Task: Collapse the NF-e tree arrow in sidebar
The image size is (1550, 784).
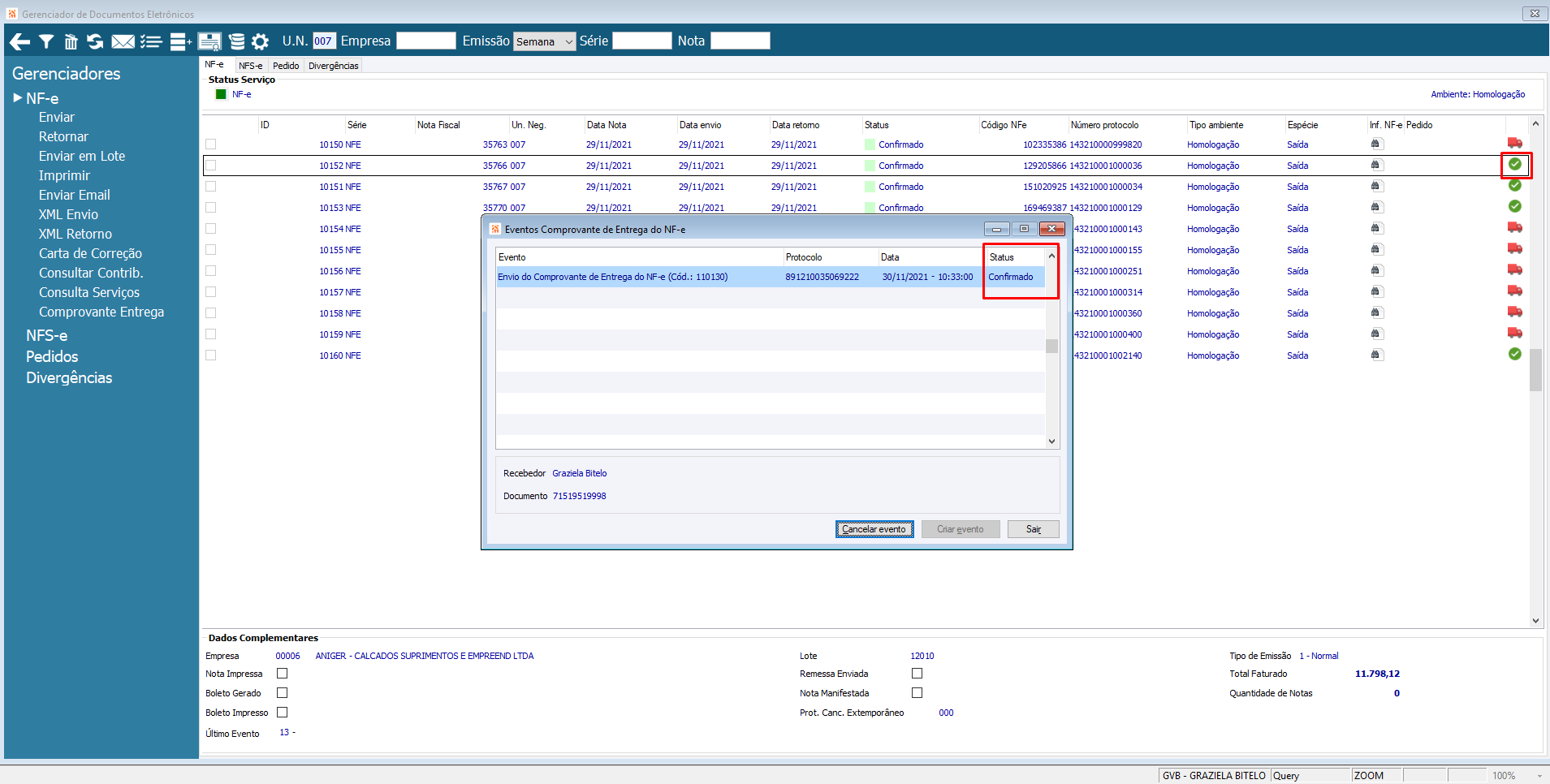Action: [x=18, y=98]
